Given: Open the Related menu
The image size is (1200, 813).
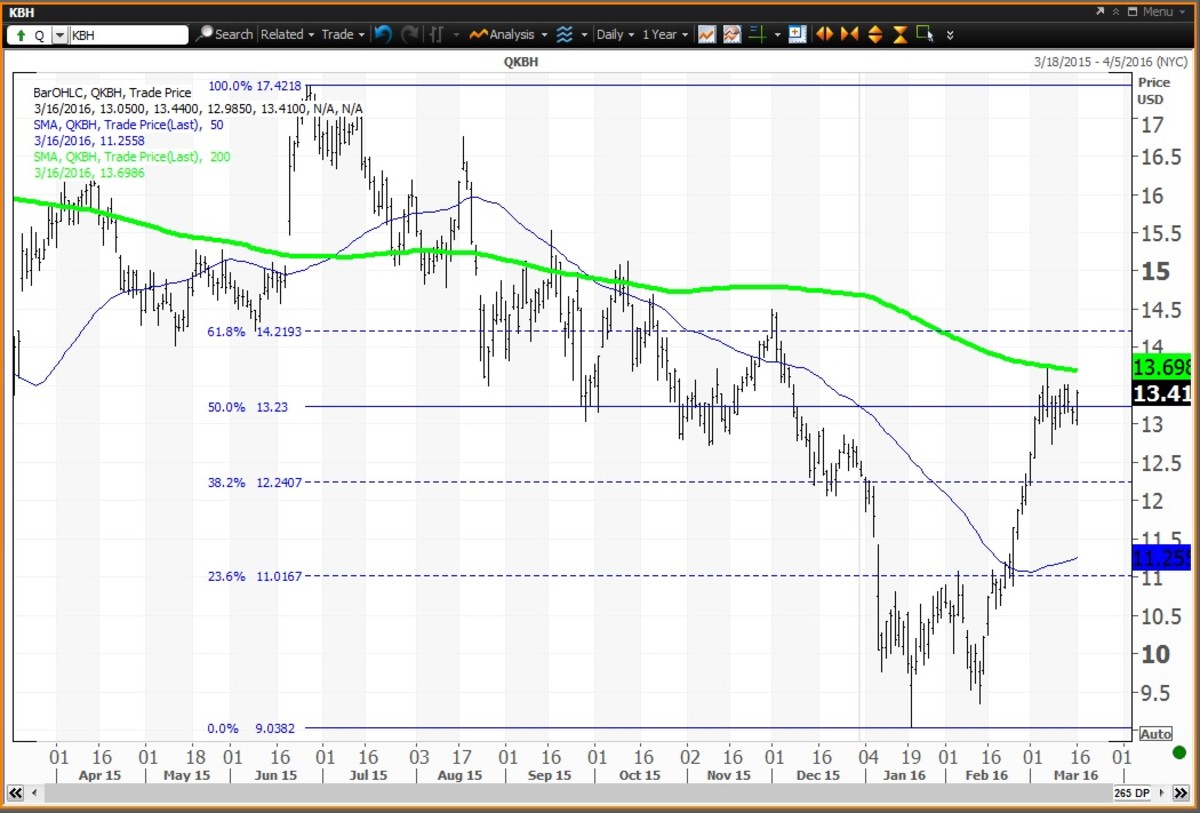Looking at the screenshot, I should (287, 34).
